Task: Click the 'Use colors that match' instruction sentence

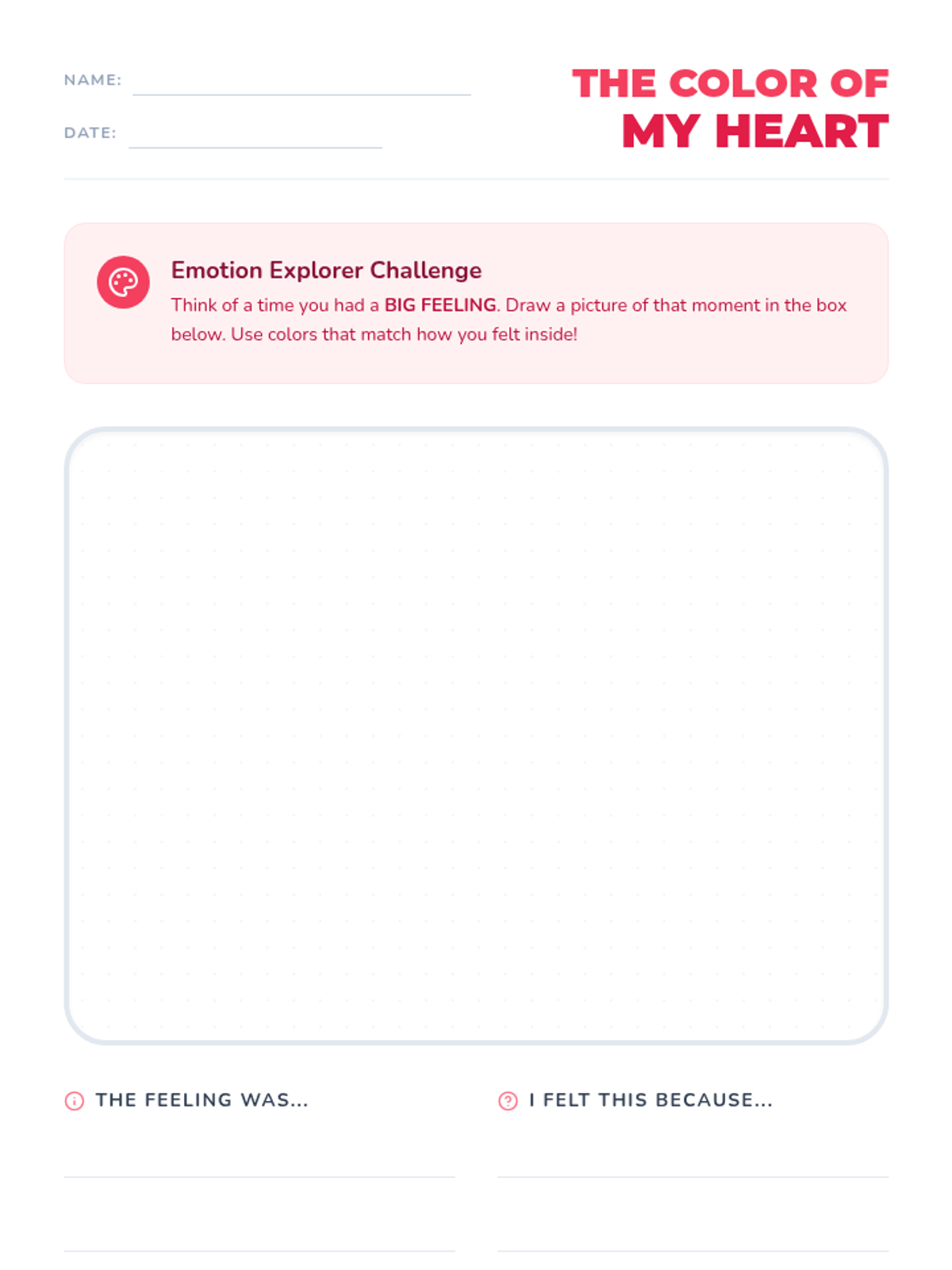Action: (404, 335)
